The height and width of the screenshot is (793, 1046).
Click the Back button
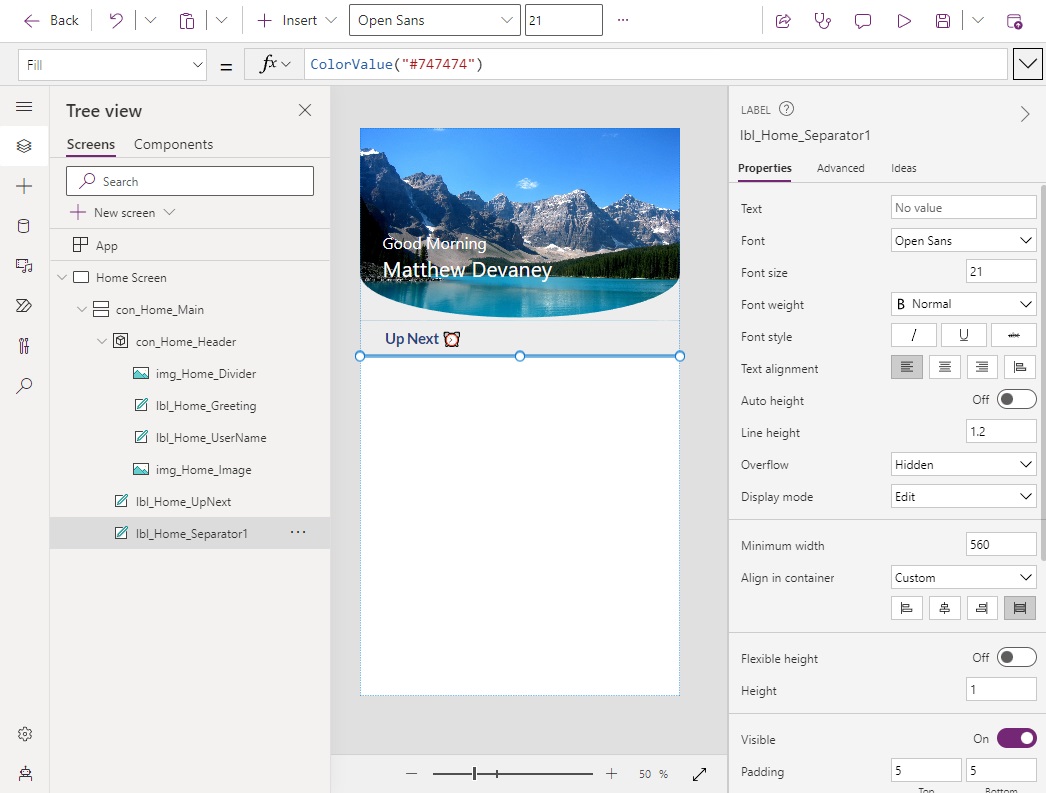click(x=51, y=20)
